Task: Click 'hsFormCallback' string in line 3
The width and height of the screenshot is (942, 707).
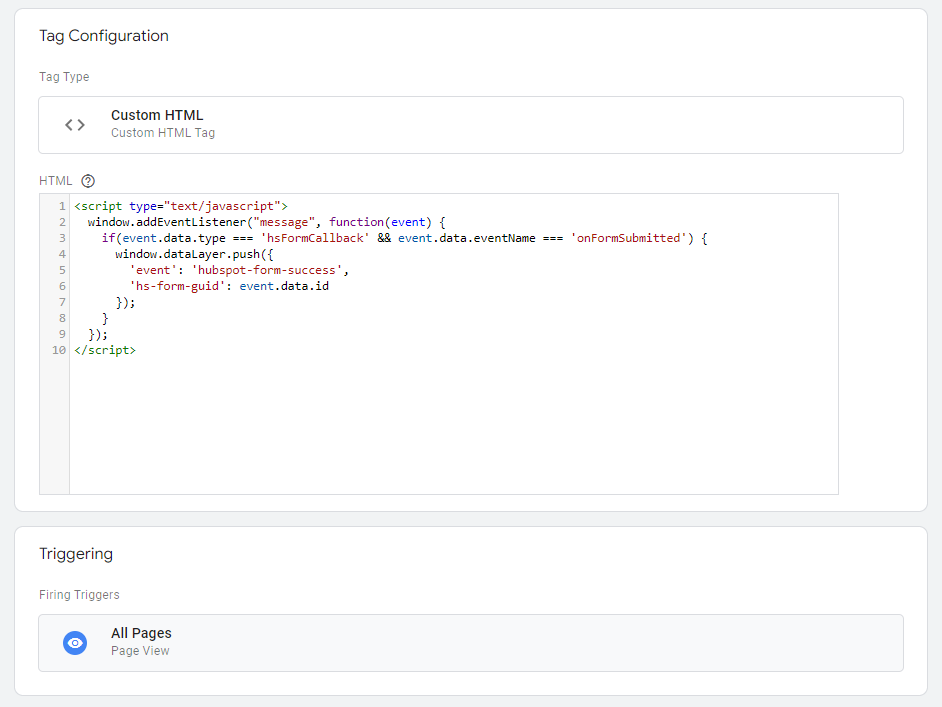Action: point(315,238)
